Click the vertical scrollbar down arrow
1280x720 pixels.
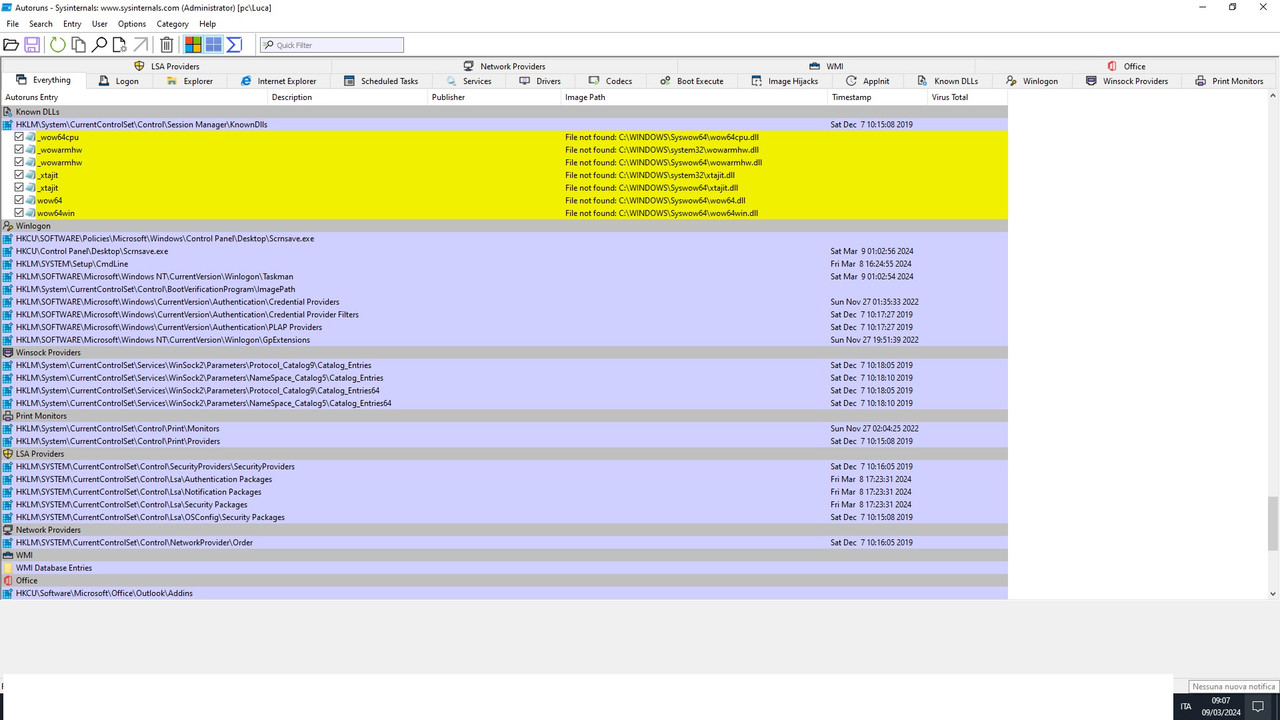point(1273,594)
